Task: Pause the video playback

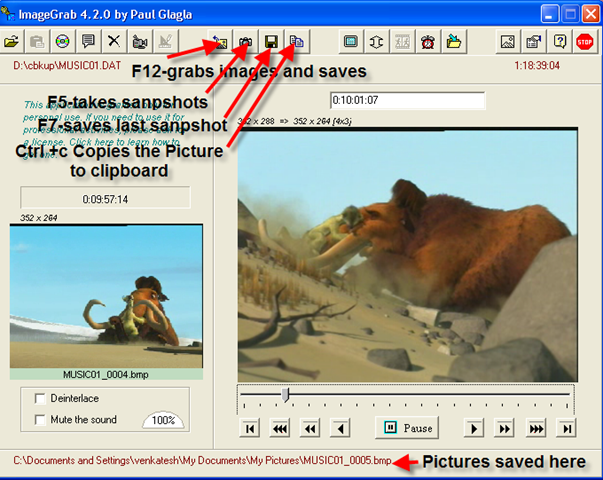Action: tap(407, 428)
